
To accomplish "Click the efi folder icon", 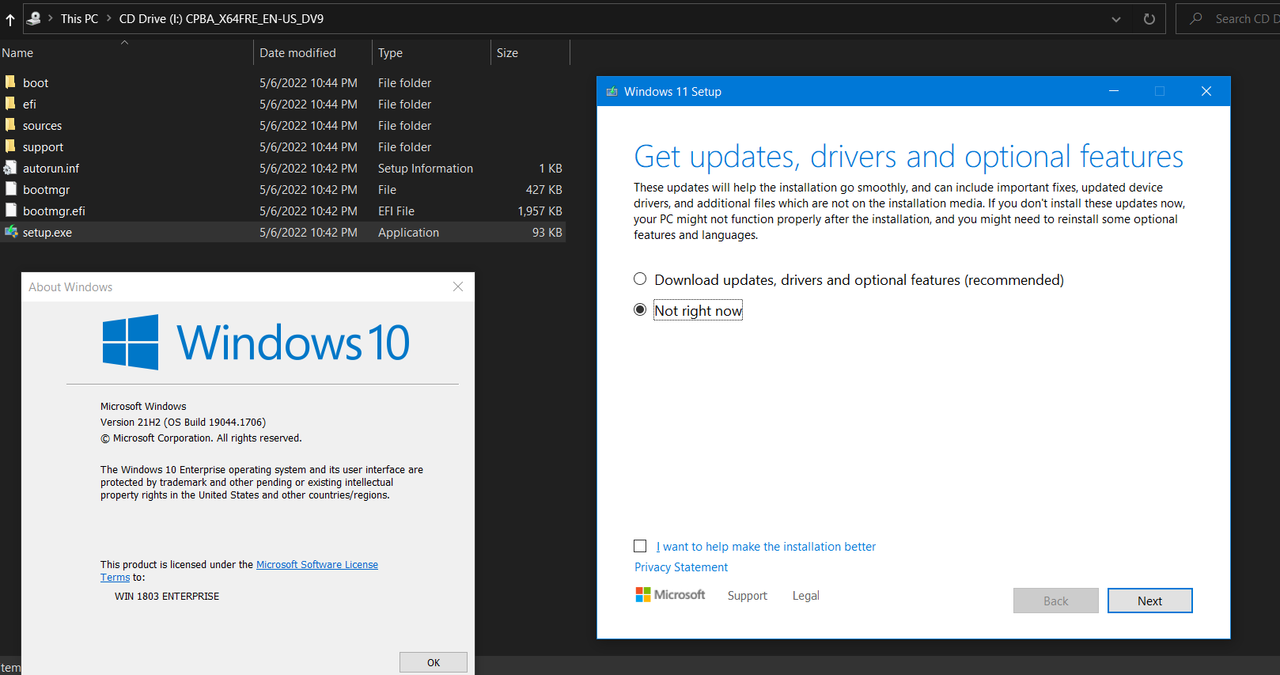I will 11,104.
